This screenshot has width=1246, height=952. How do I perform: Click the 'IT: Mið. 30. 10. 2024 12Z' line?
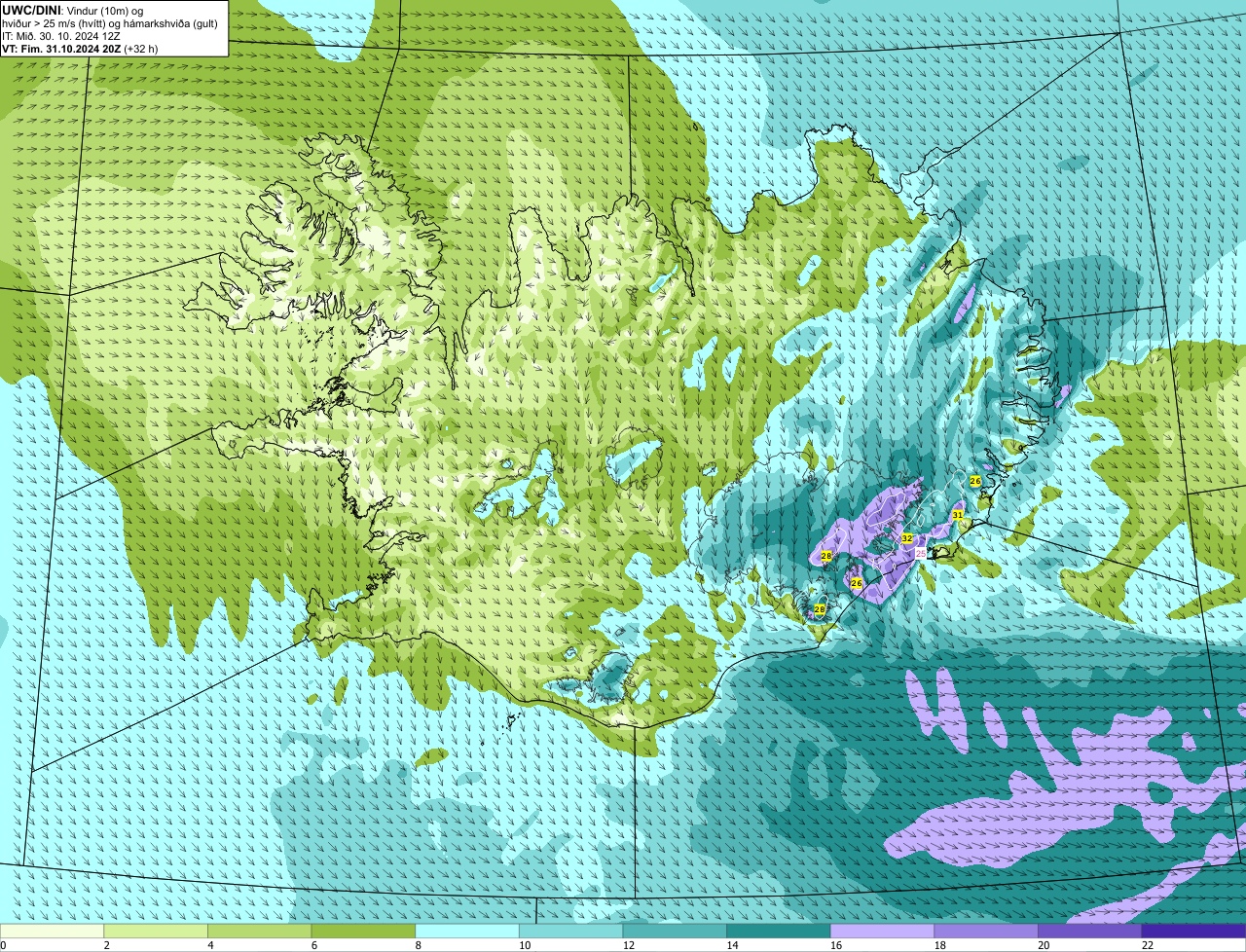[61, 35]
